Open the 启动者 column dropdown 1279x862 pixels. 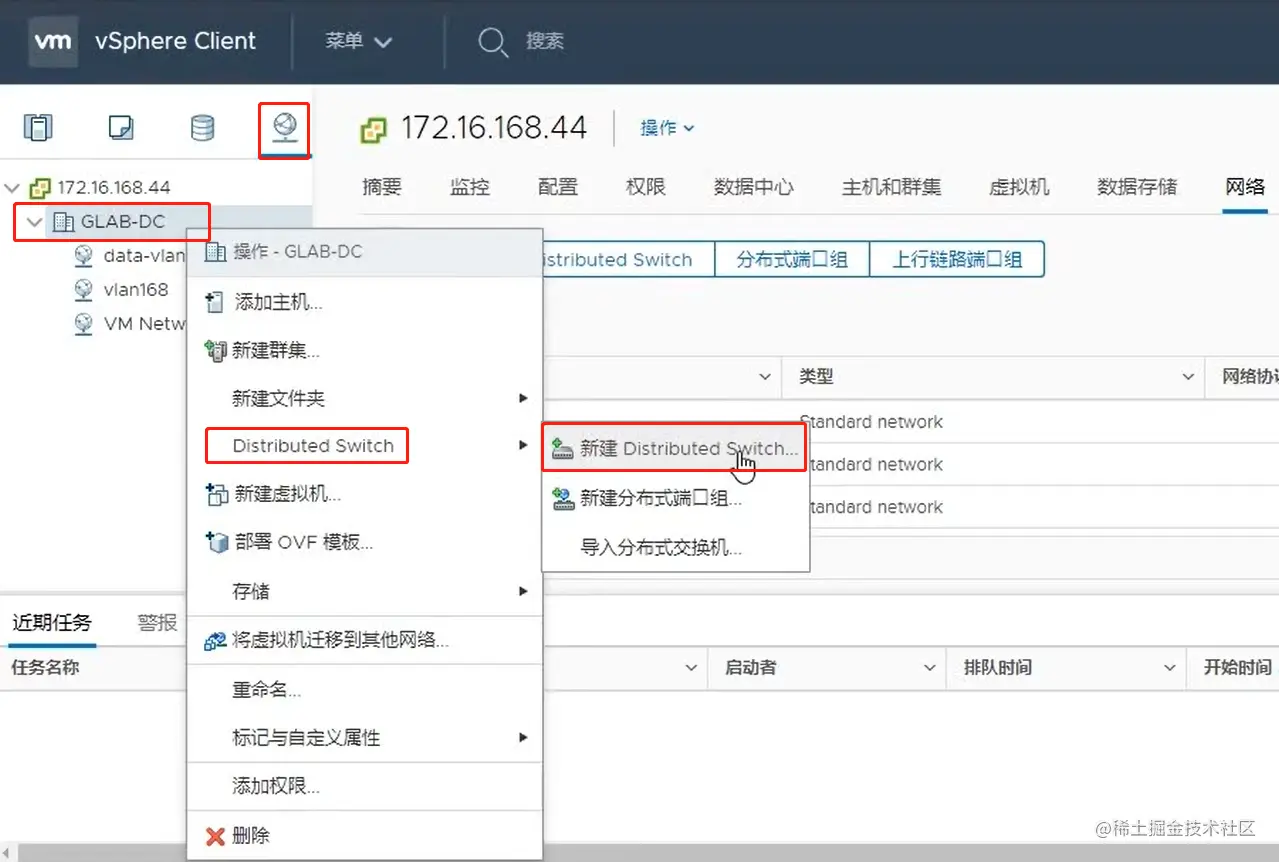point(930,667)
